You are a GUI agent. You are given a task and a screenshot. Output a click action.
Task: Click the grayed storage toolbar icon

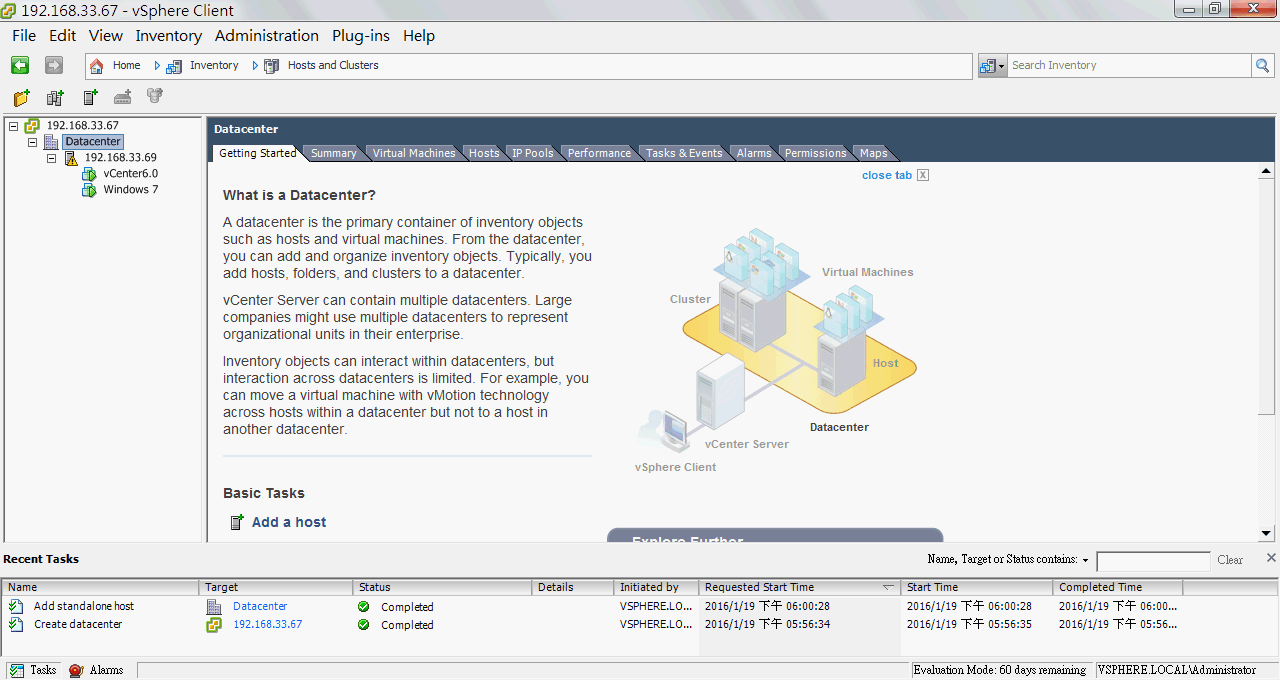tap(155, 97)
